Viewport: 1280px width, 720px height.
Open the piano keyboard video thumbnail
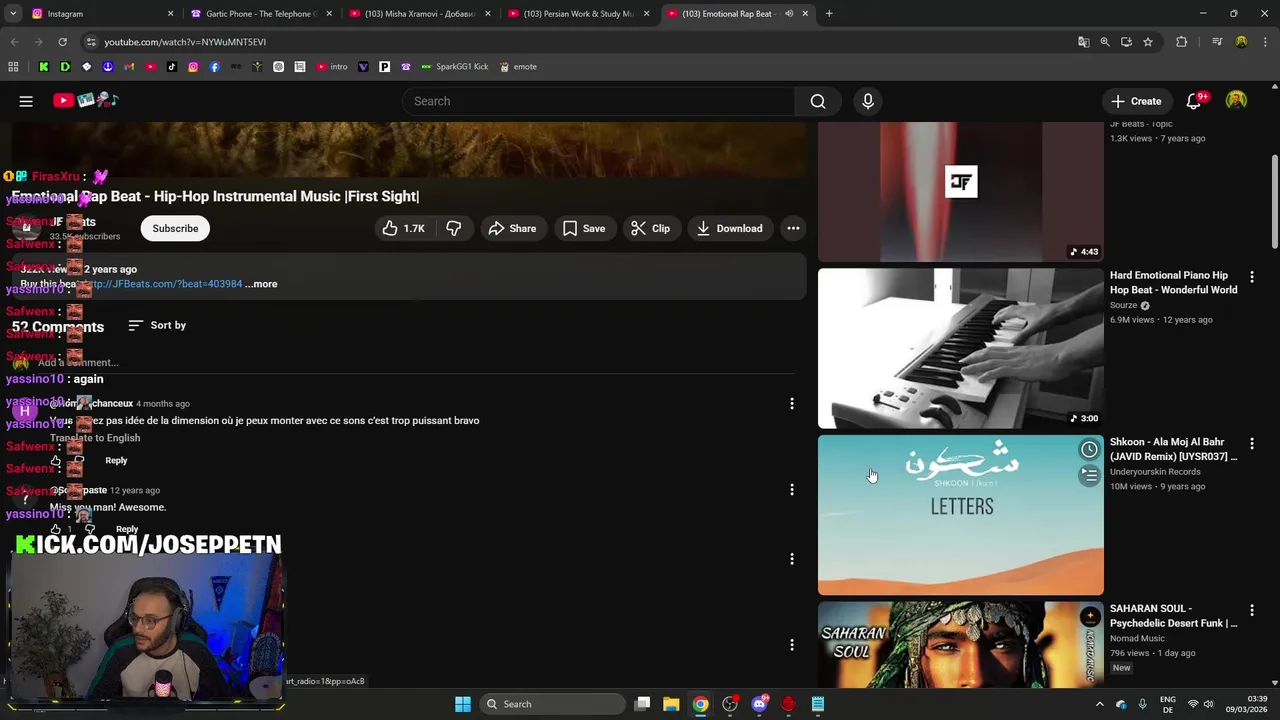pos(961,348)
